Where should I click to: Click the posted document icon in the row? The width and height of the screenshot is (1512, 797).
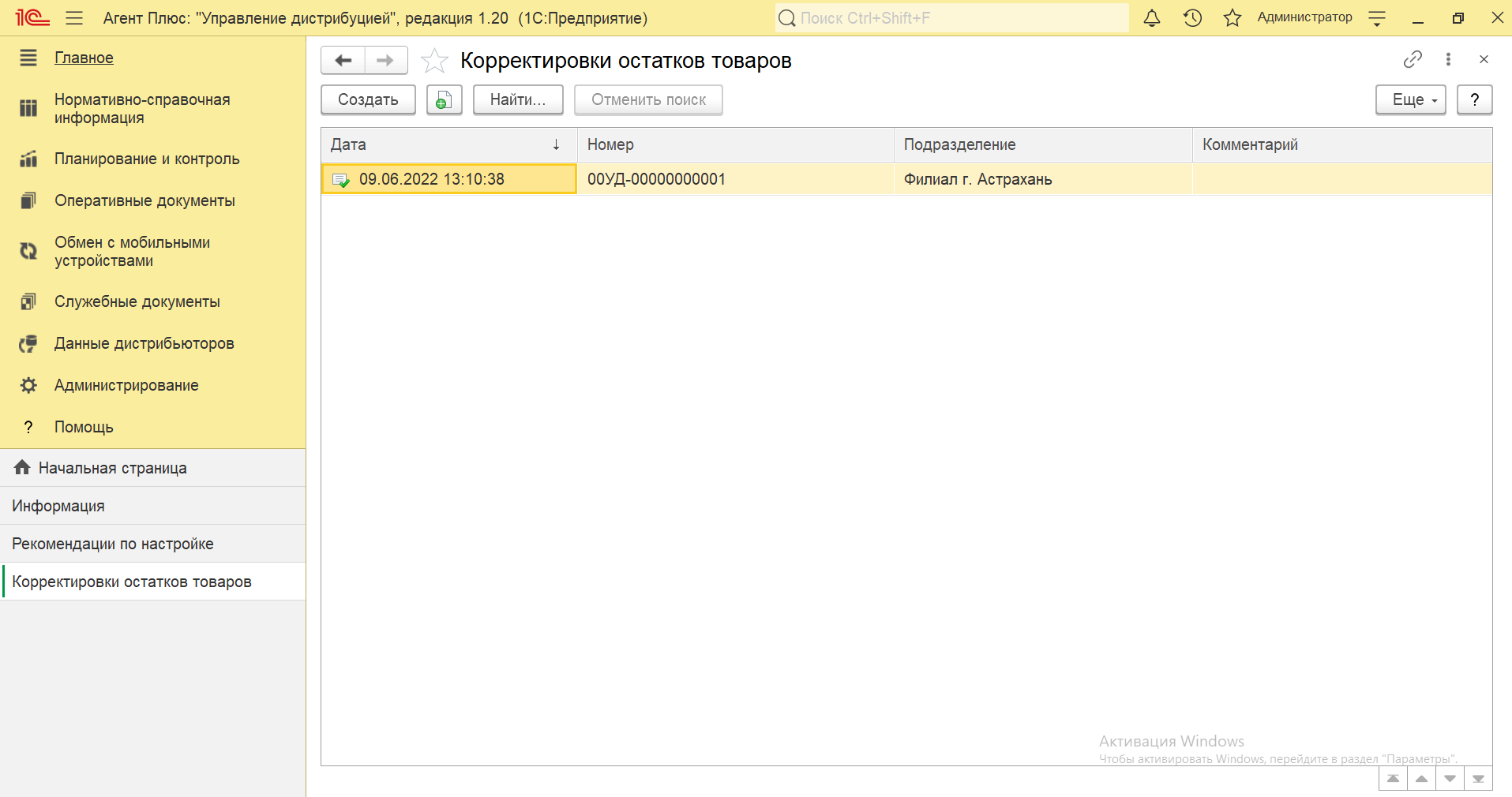point(341,180)
